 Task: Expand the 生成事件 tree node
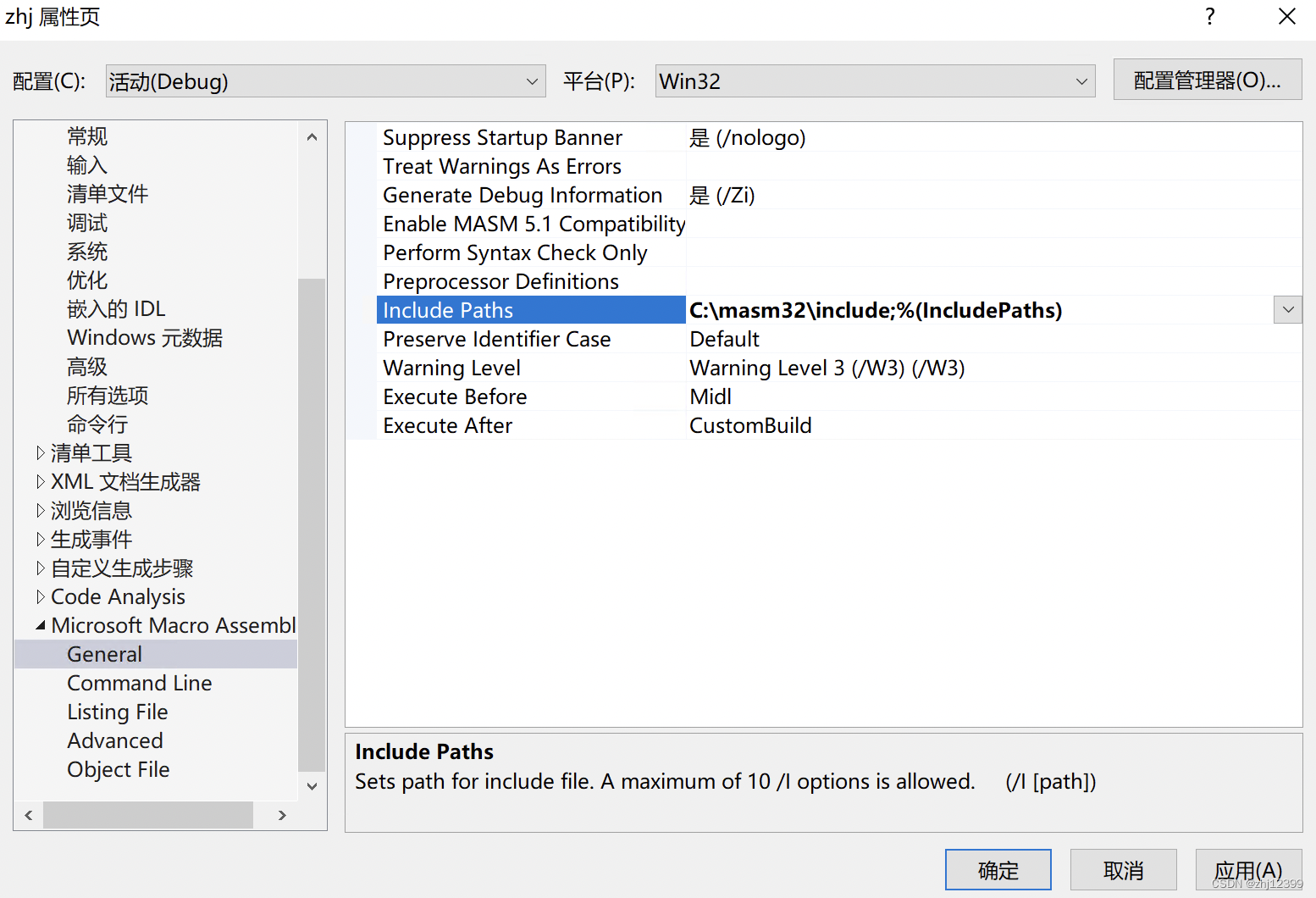click(x=41, y=539)
